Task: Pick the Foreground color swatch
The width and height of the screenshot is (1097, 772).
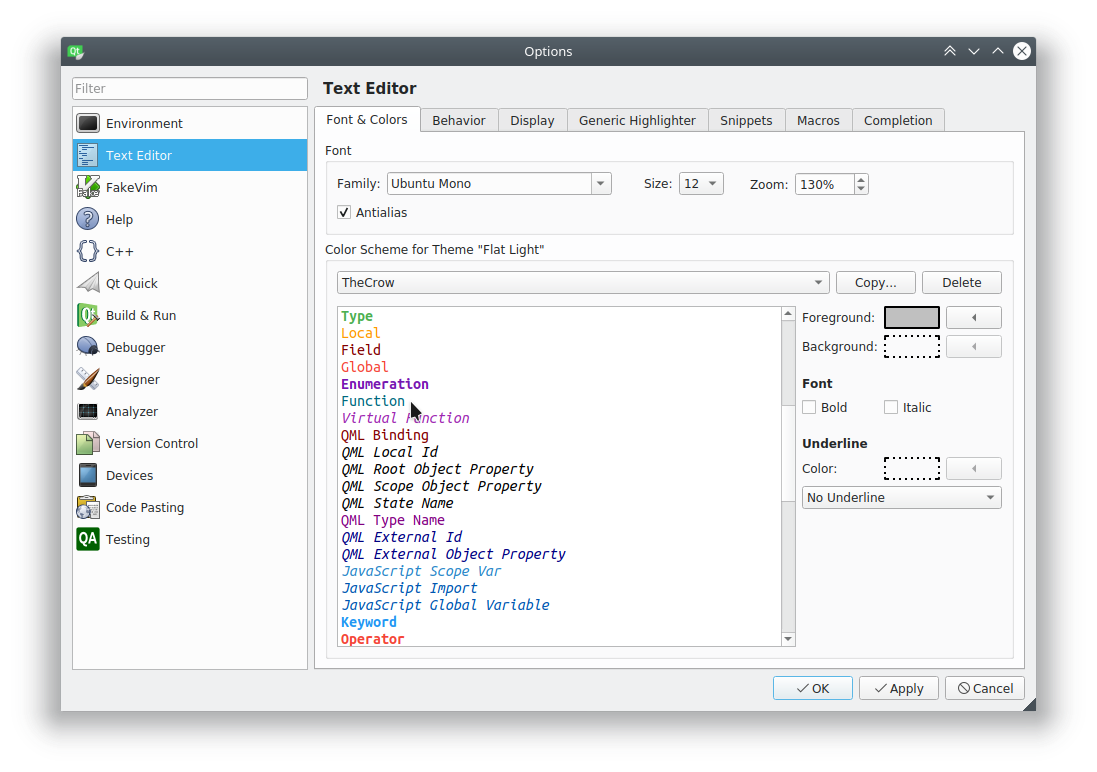Action: (911, 317)
